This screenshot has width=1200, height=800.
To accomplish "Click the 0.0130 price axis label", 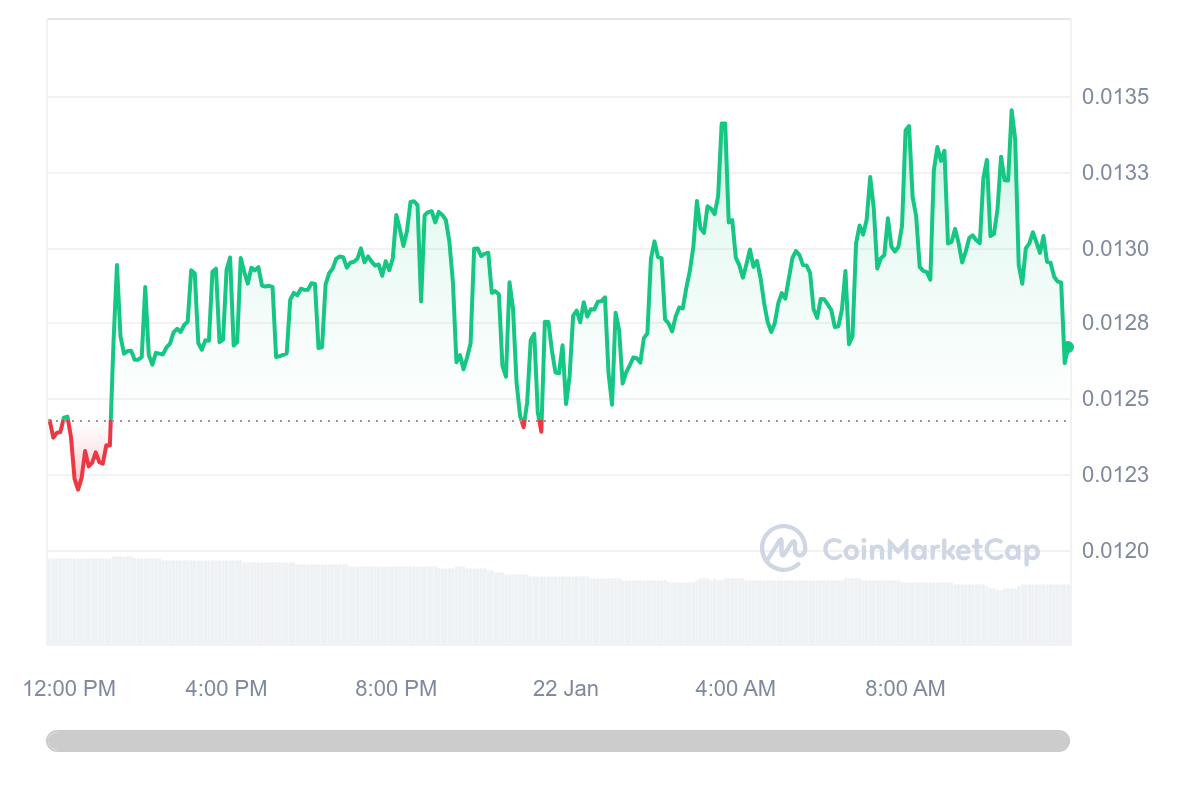I will 1115,248.
